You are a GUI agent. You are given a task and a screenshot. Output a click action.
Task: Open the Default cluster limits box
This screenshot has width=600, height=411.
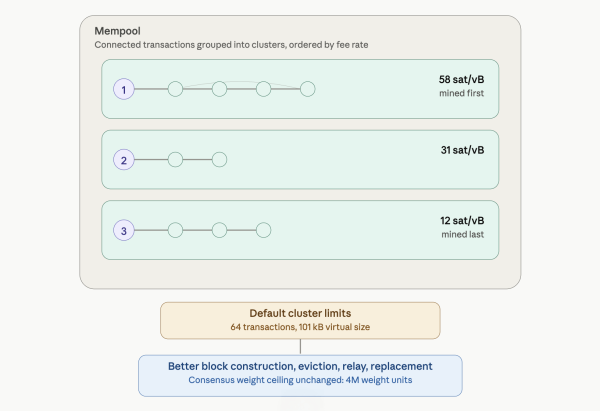pos(300,321)
